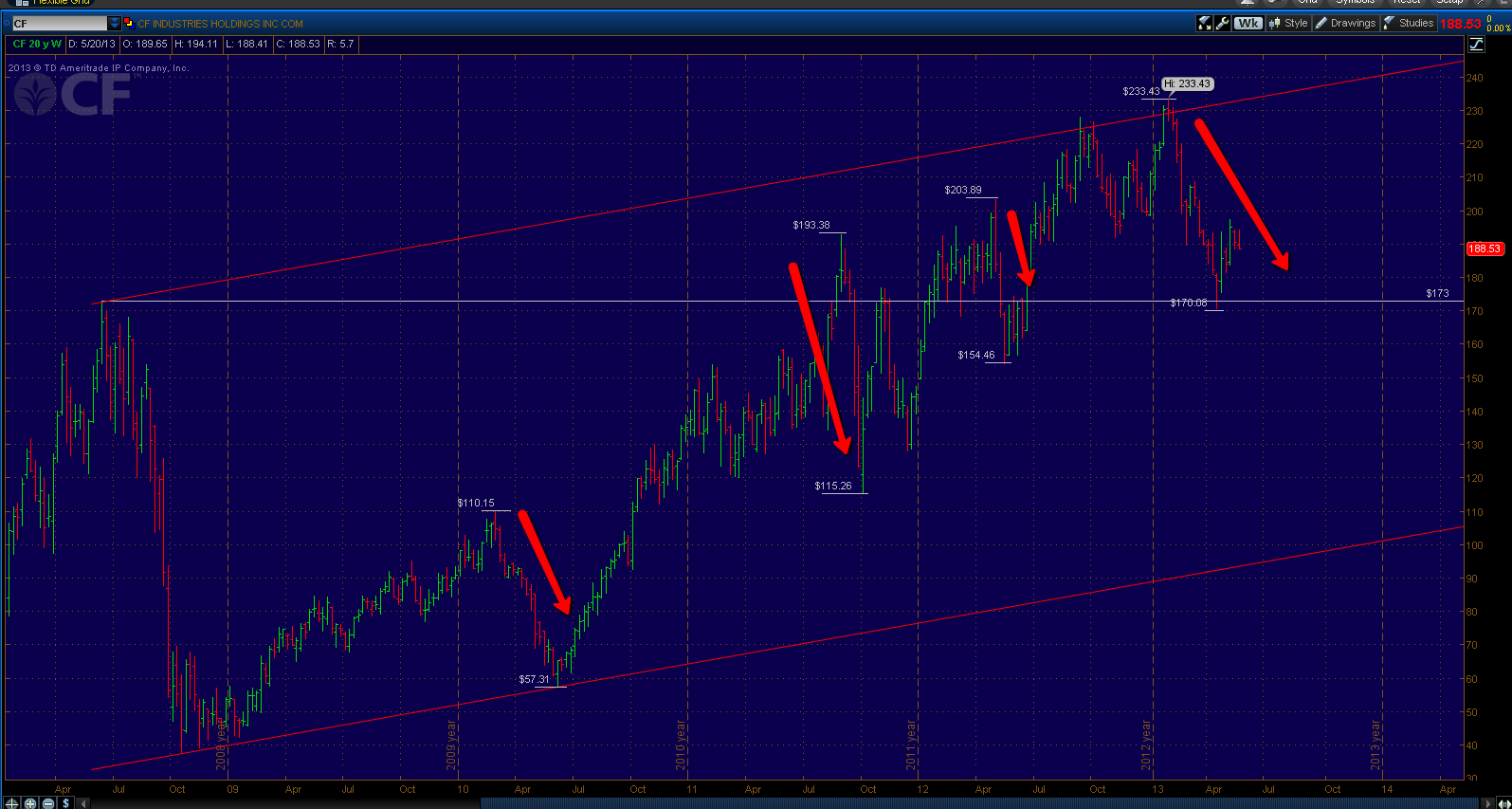1512x809 pixels.
Task: Click the colored squares link icon
Action: click(129, 23)
